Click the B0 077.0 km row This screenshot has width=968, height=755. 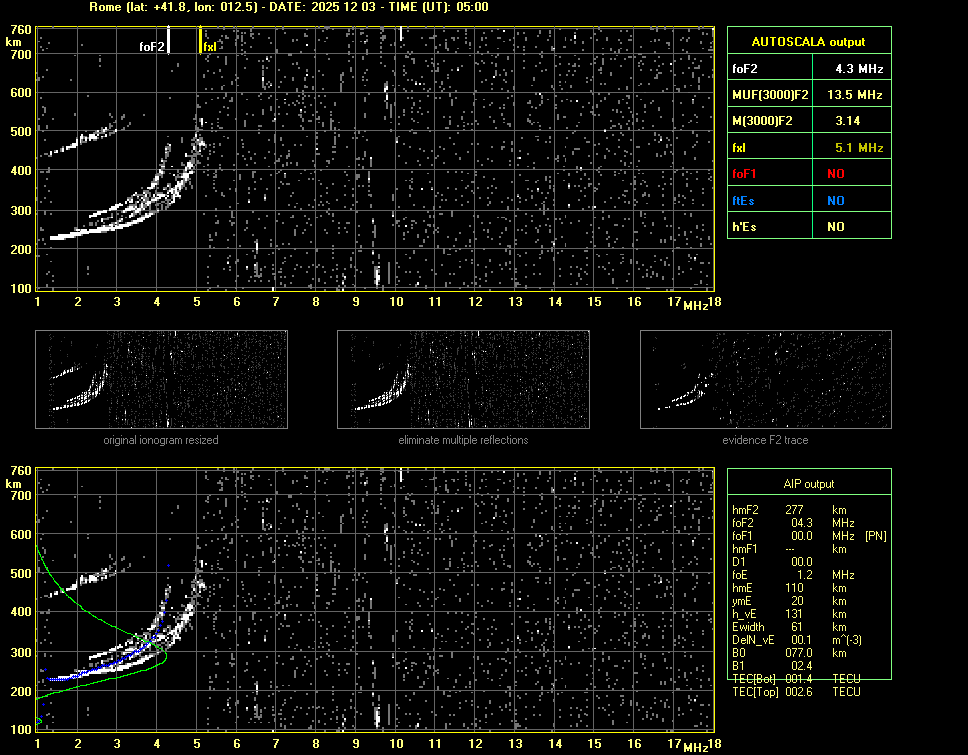[790, 653]
